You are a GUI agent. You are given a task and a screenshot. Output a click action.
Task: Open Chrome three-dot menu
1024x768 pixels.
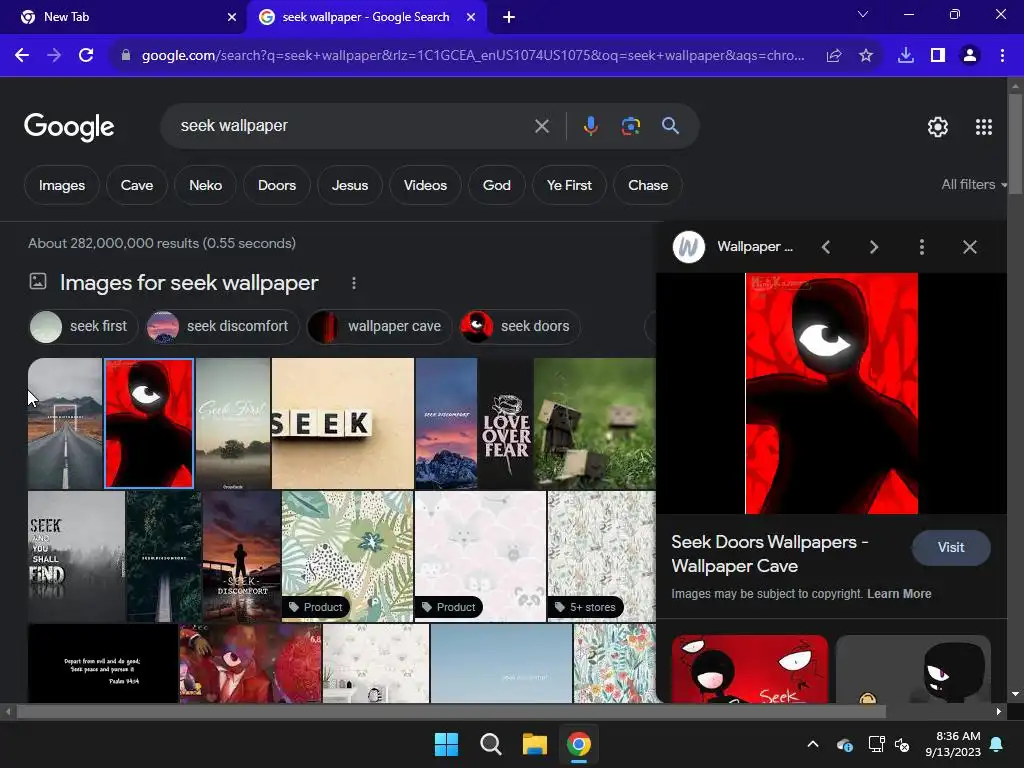(x=1002, y=56)
